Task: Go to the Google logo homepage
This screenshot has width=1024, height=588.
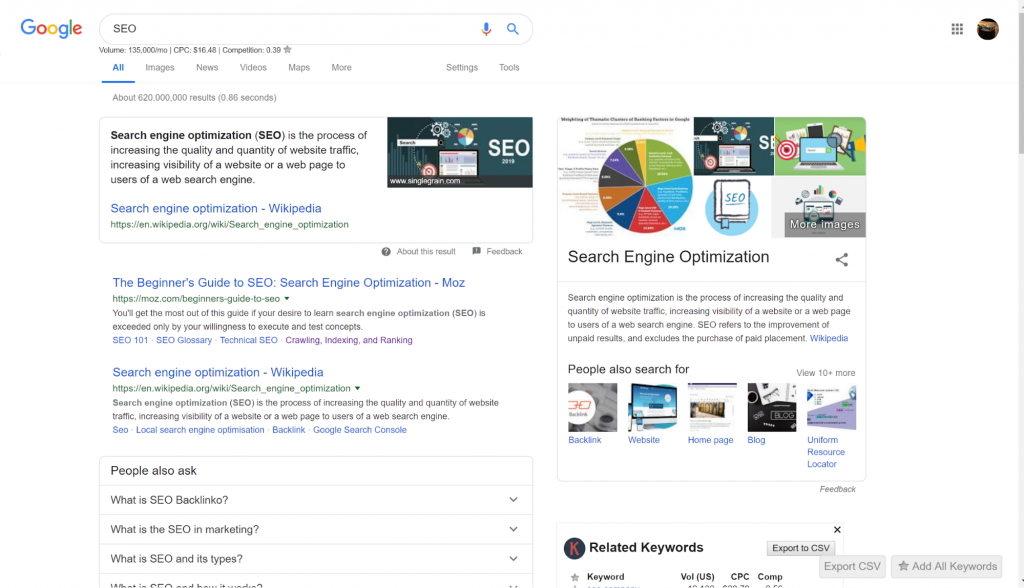Action: click(x=51, y=29)
